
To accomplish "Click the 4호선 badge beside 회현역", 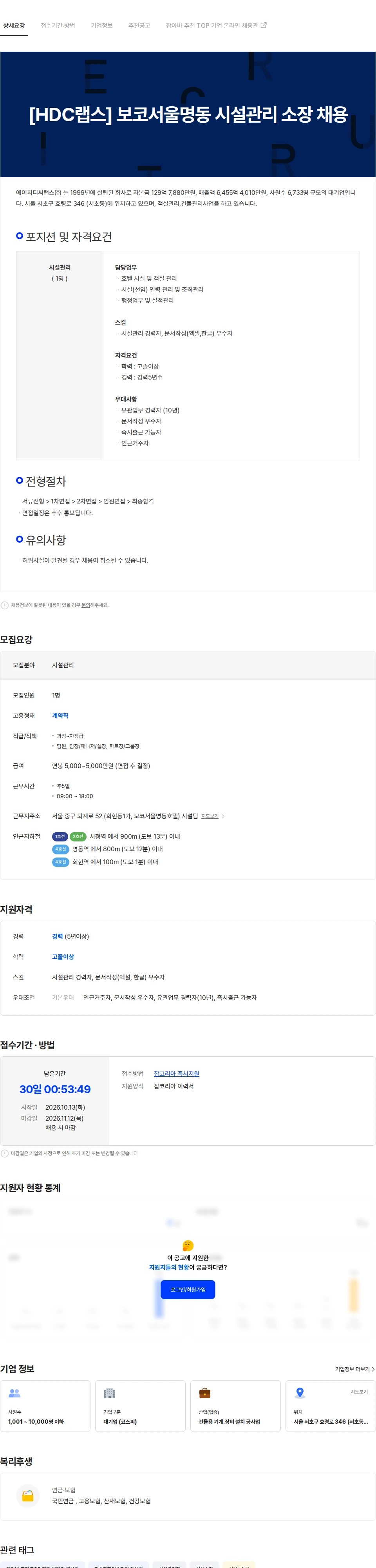I will (61, 862).
